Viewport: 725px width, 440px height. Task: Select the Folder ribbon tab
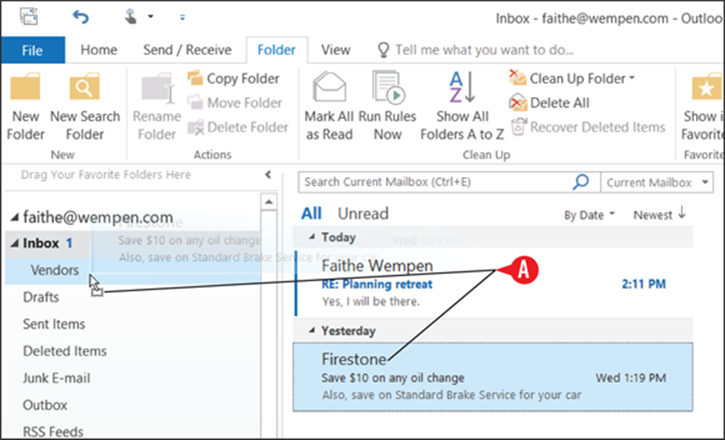(x=276, y=50)
